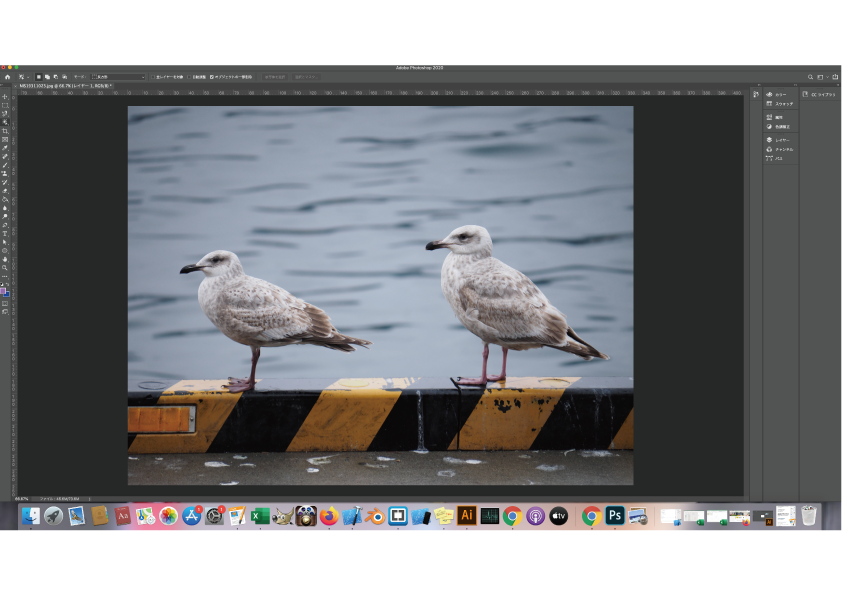Select the Move tool
The height and width of the screenshot is (595, 842).
click(5, 97)
